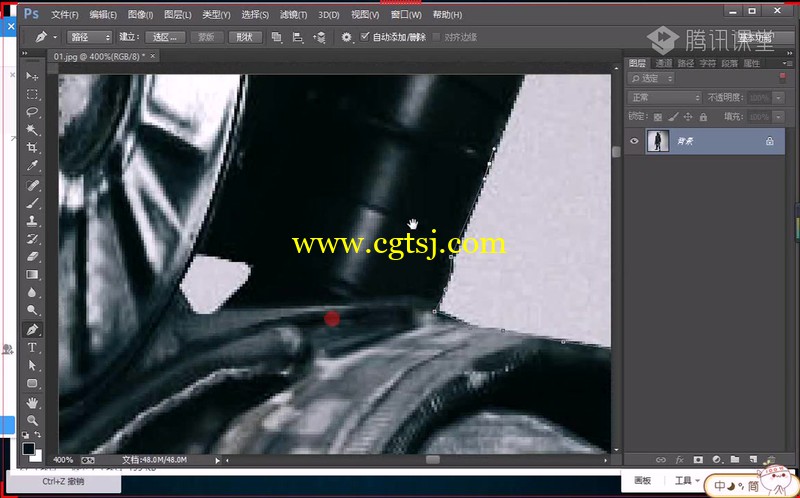Select the Lasso tool
The image size is (800, 498).
(32, 112)
